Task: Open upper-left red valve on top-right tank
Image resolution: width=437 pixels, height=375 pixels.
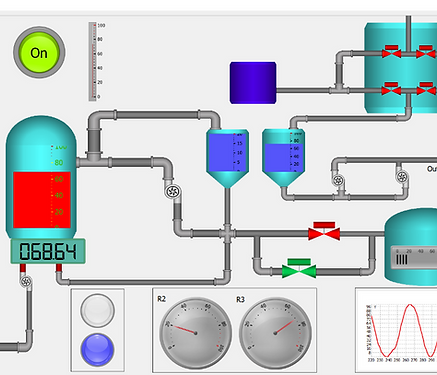Action: (x=391, y=52)
